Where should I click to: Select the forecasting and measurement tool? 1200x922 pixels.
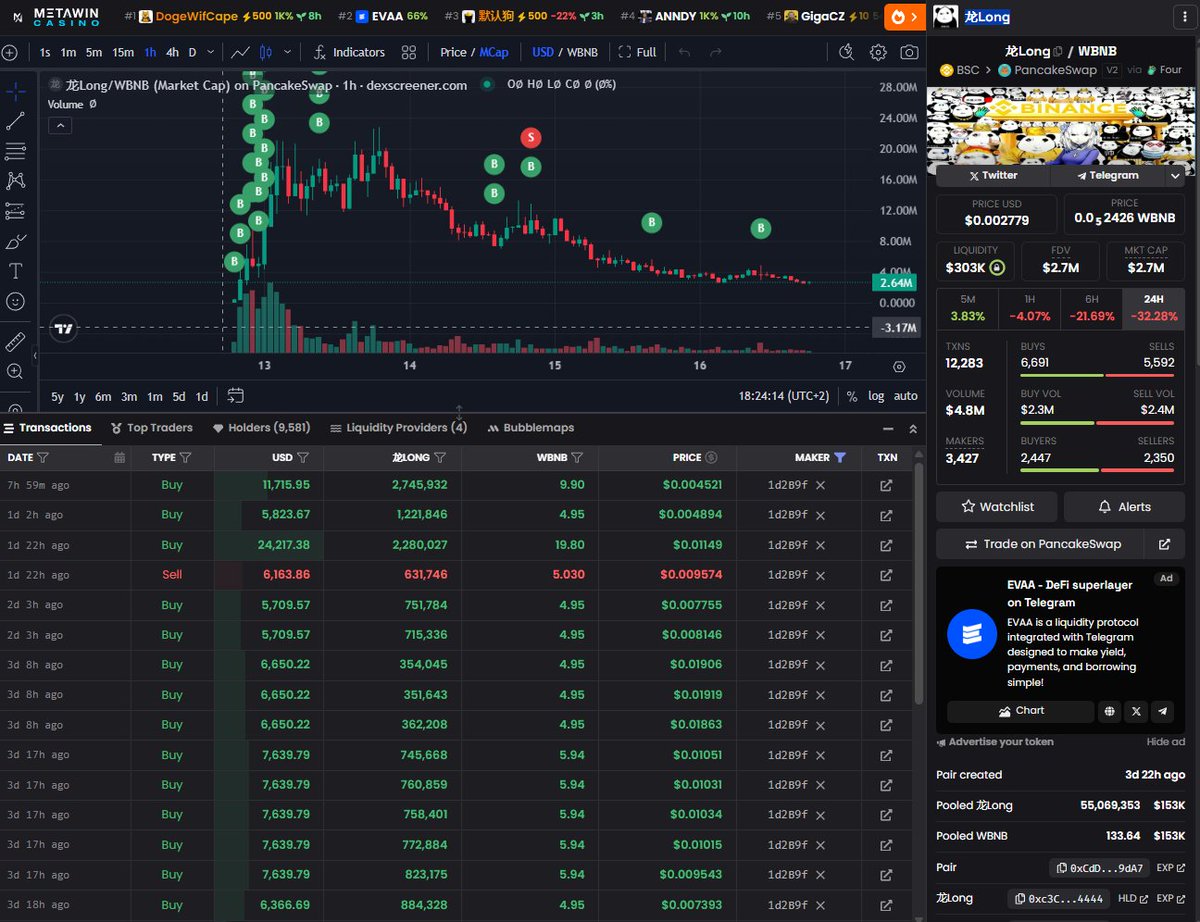pyautogui.click(x=15, y=211)
